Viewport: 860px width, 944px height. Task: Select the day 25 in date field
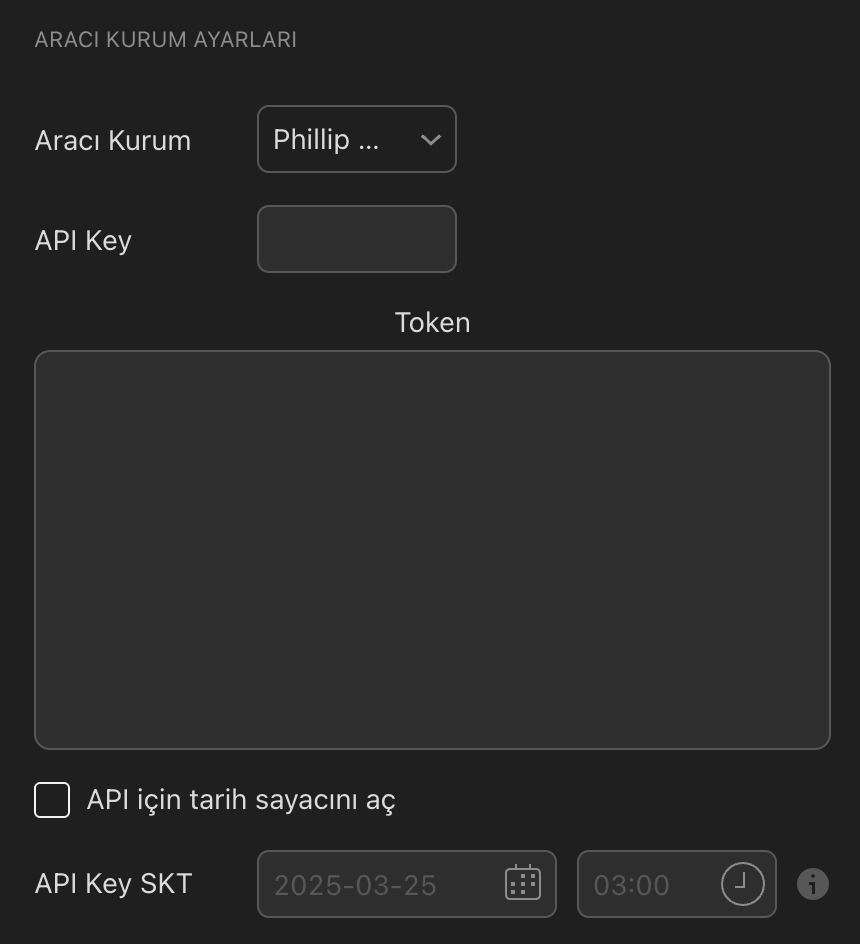coord(420,885)
